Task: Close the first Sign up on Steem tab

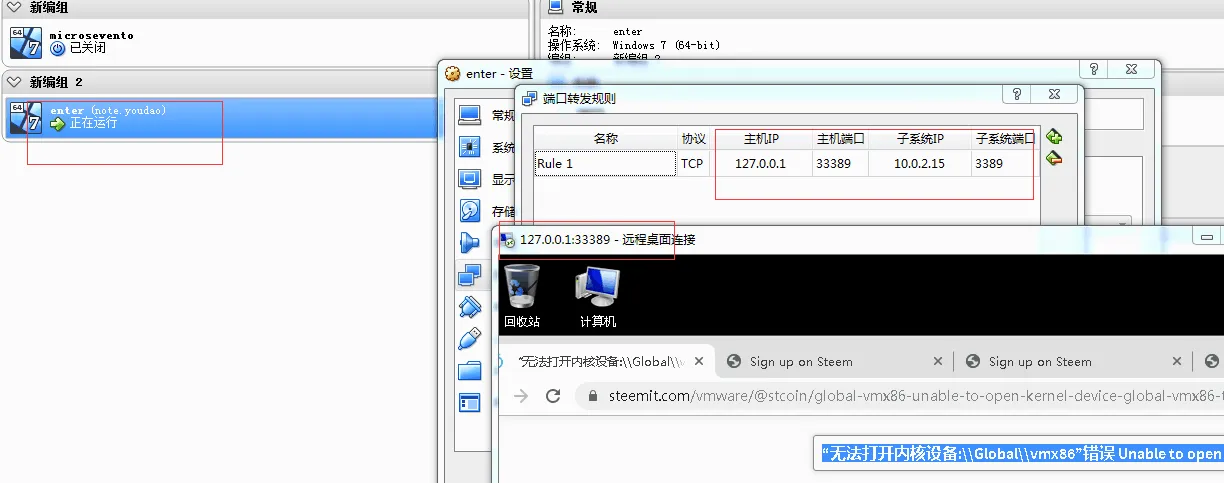Action: pos(938,362)
